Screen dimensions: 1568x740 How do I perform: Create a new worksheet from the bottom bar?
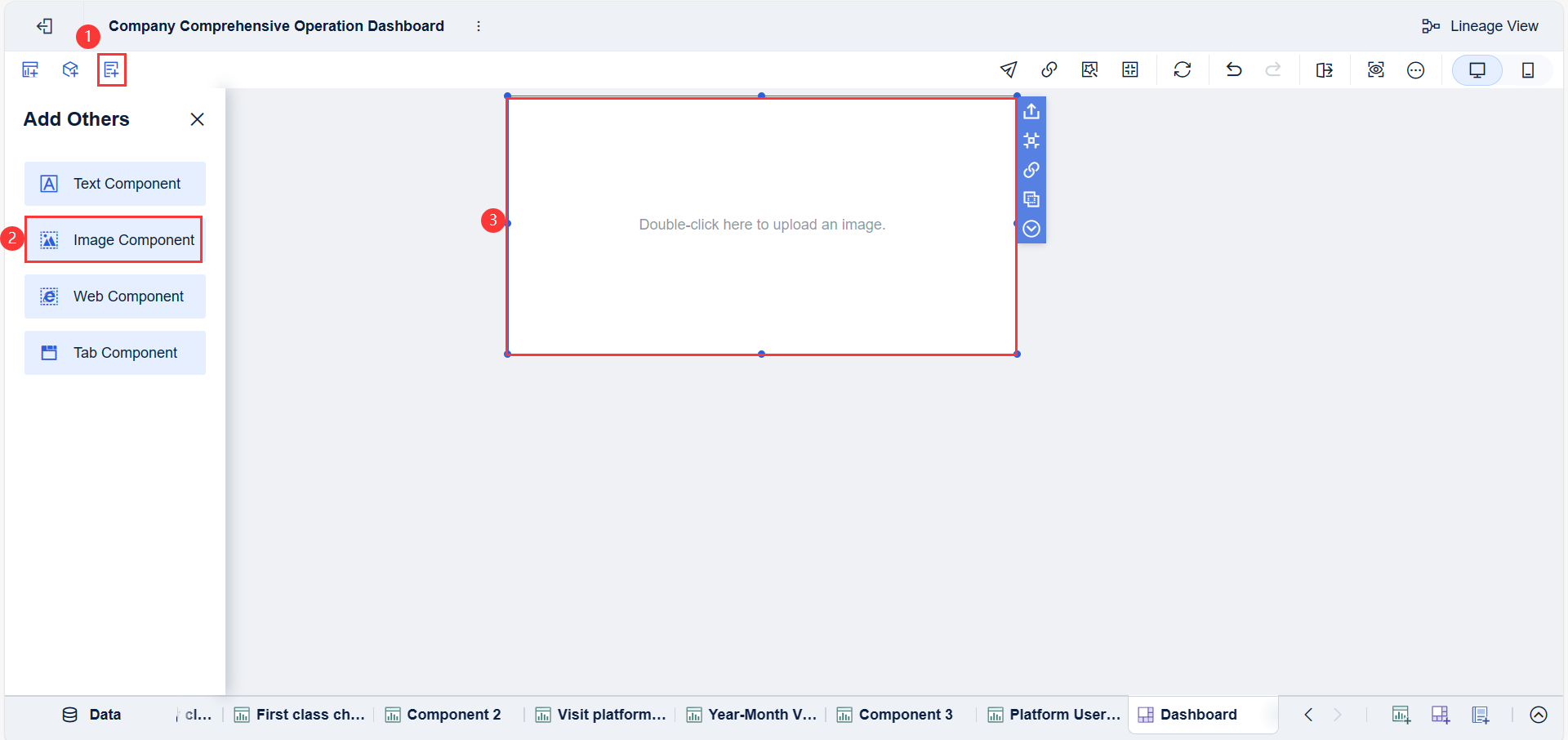(1401, 714)
